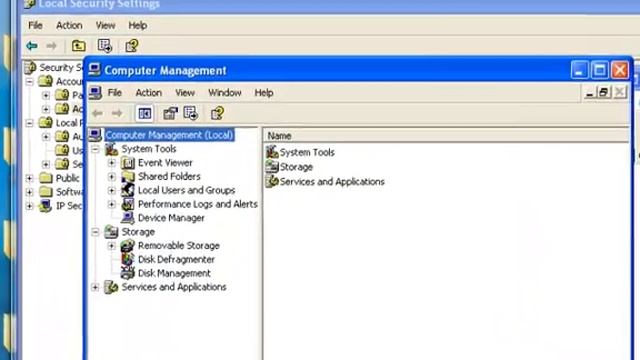Screen dimensions: 640x360
Task: Click Disk Defragmenter icon in tree
Action: click(128, 260)
